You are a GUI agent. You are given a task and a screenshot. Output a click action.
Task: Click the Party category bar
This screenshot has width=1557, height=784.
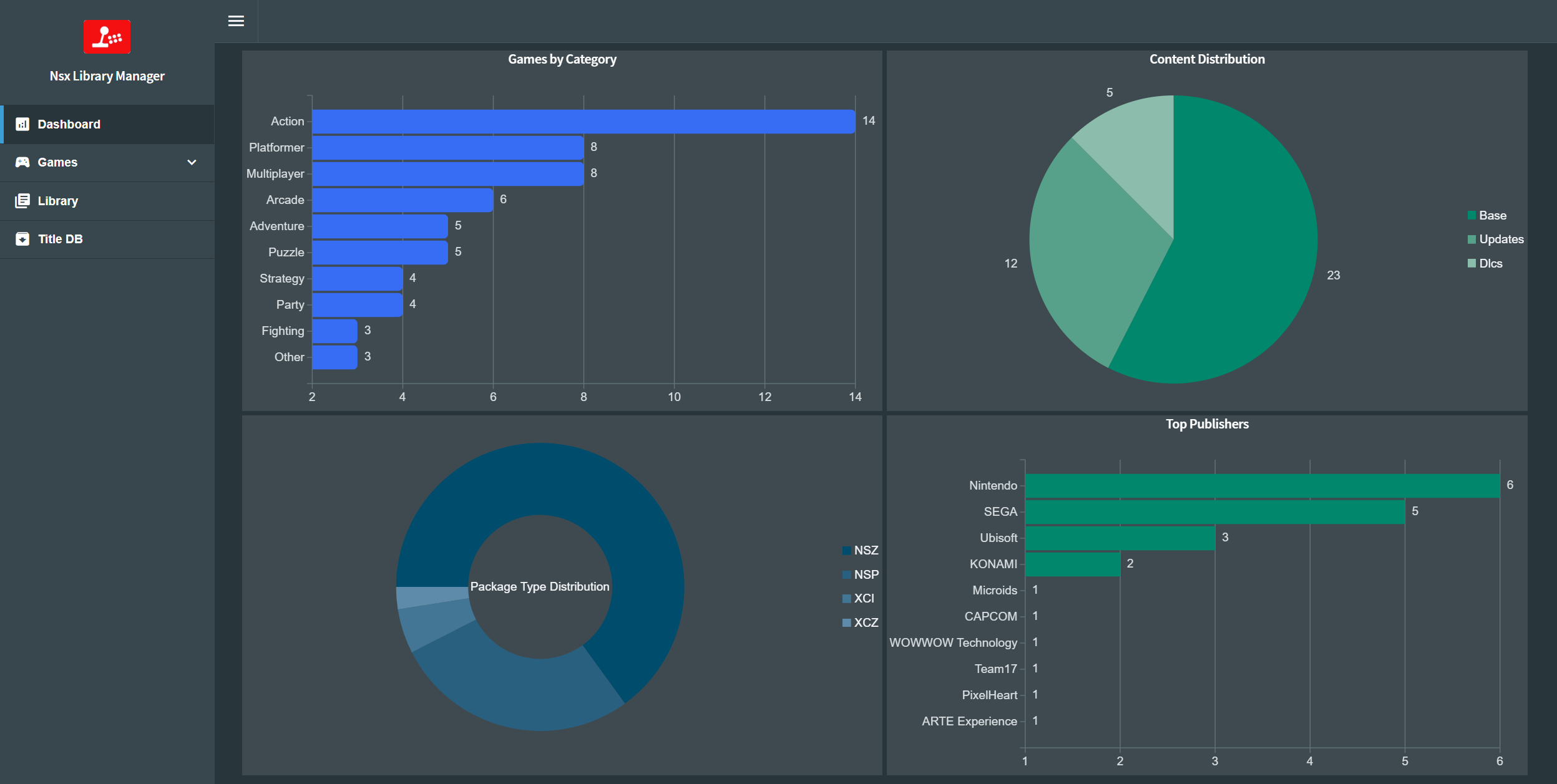click(x=358, y=305)
